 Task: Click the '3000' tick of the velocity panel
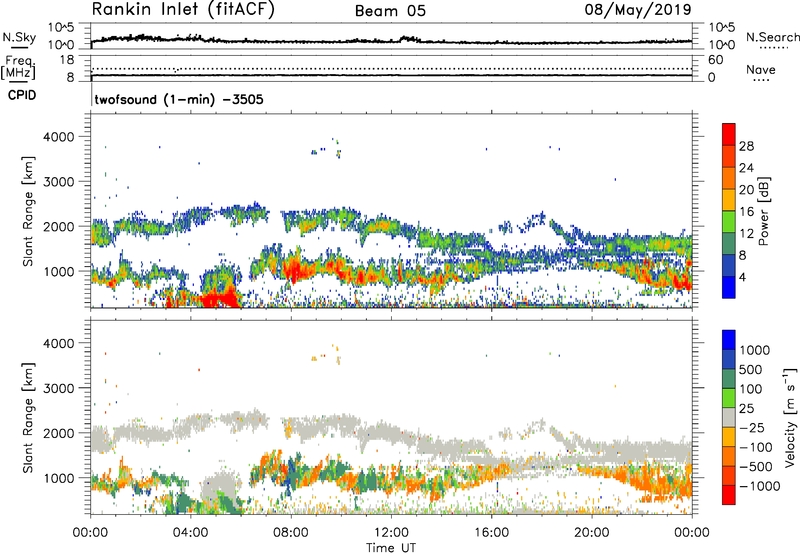59,388
